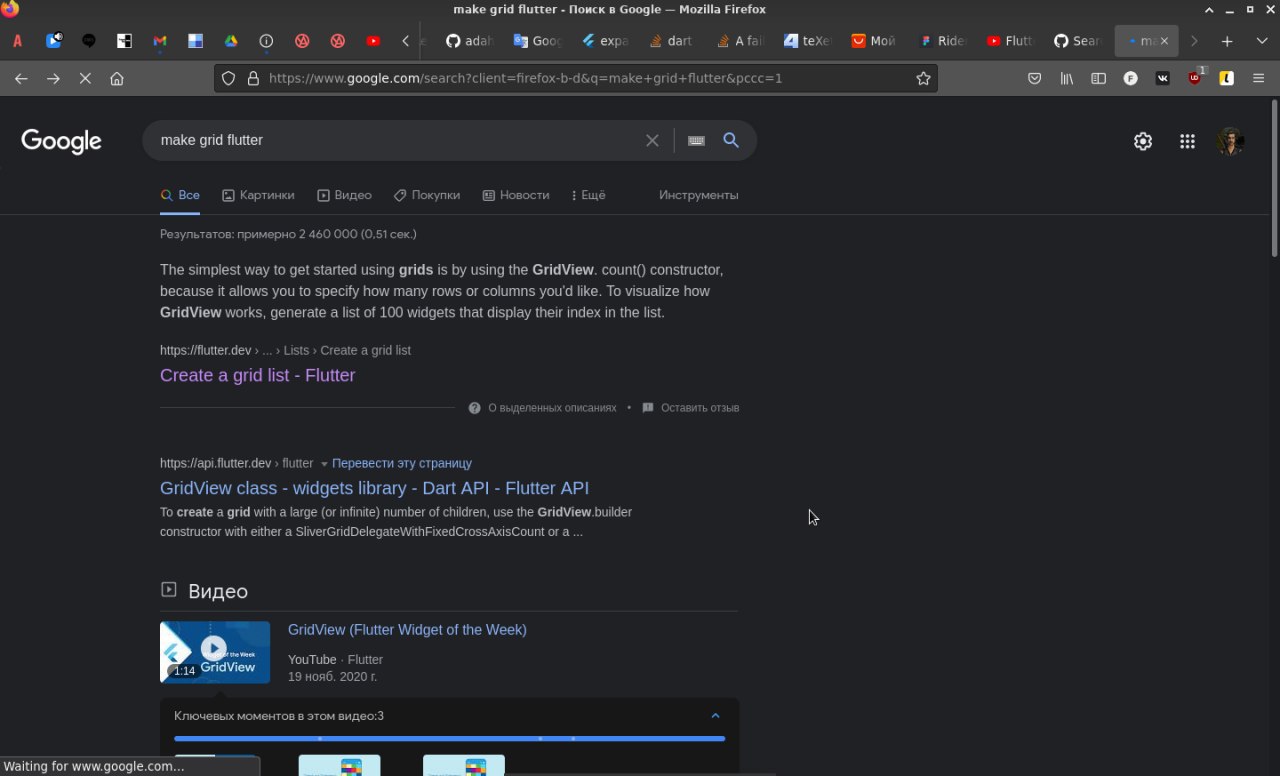This screenshot has height=776, width=1280.
Task: Switch to the Rider tab
Action: tap(943, 41)
